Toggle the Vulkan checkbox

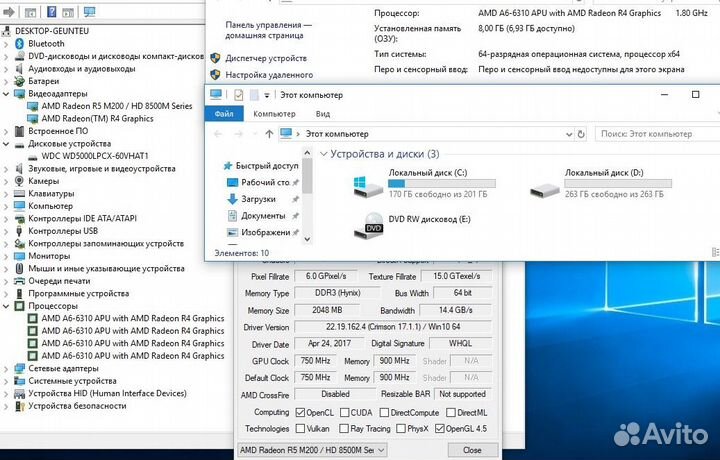tap(300, 428)
